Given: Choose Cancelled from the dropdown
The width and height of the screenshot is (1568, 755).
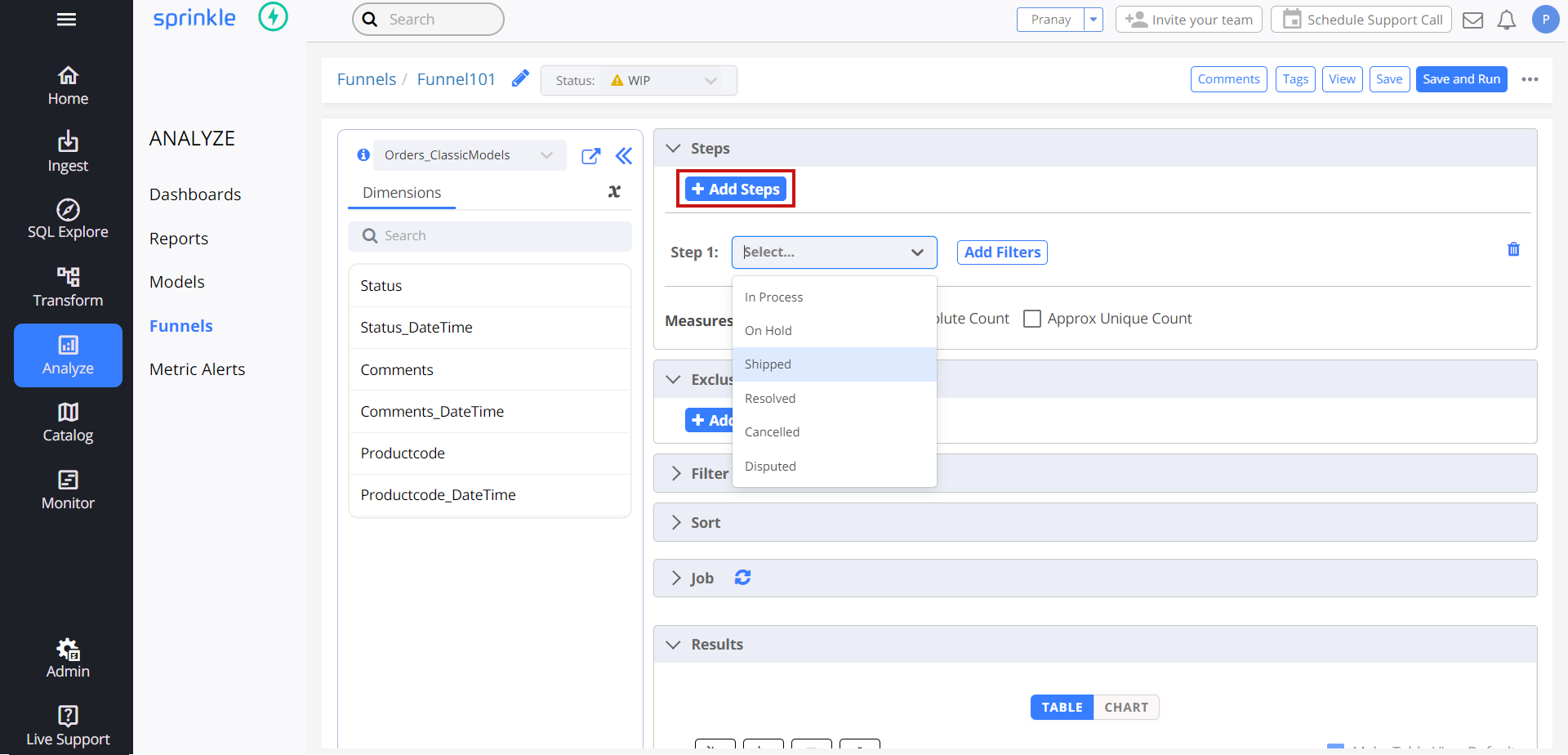Looking at the screenshot, I should [835, 431].
